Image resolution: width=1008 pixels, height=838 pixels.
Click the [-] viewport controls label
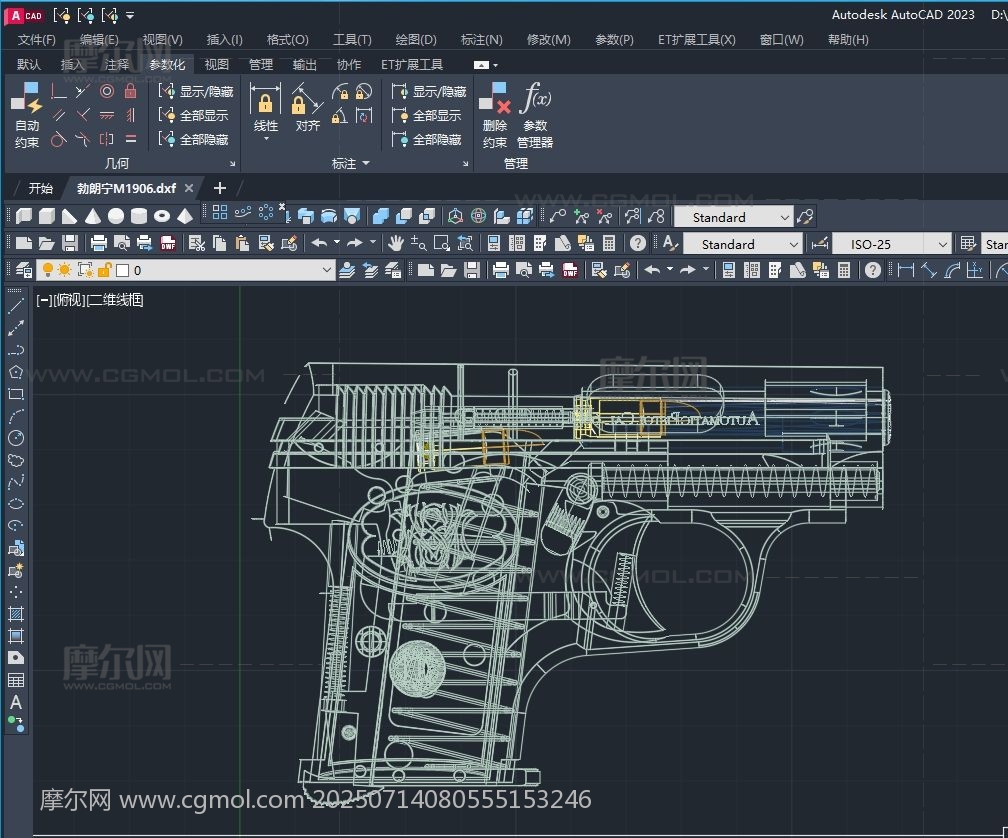pos(44,299)
